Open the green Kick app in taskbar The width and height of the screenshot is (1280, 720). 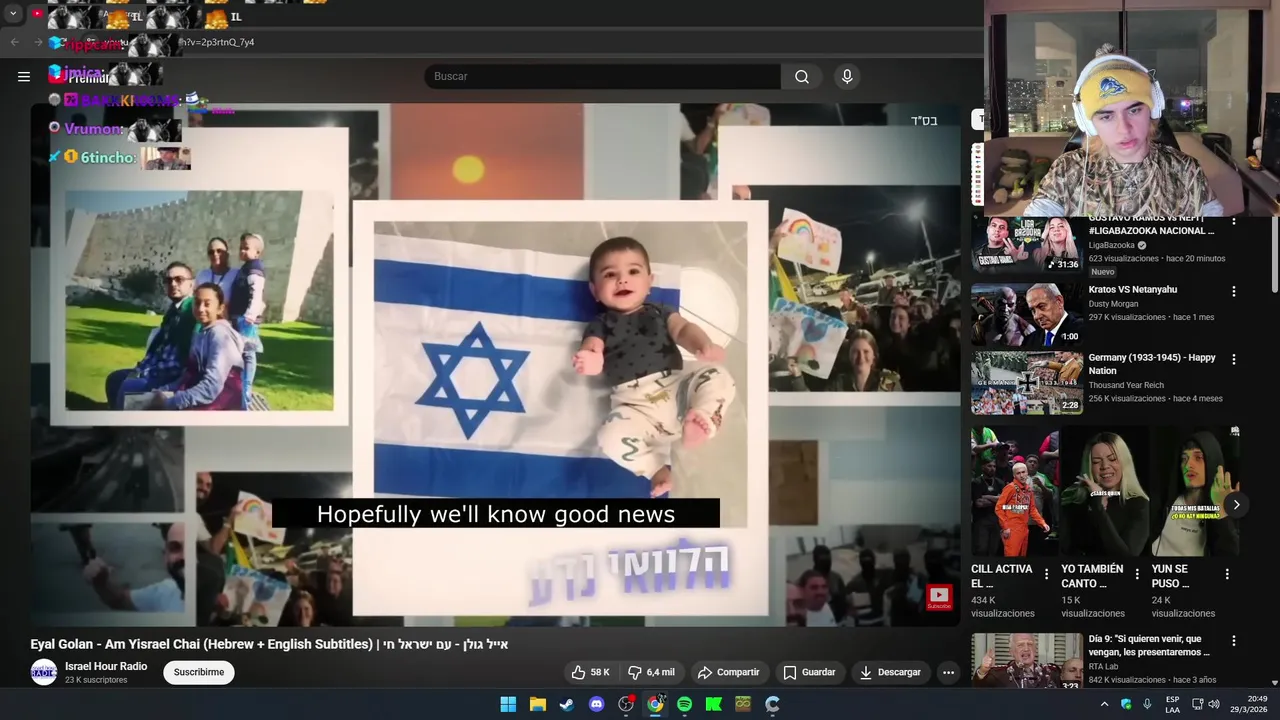point(713,704)
